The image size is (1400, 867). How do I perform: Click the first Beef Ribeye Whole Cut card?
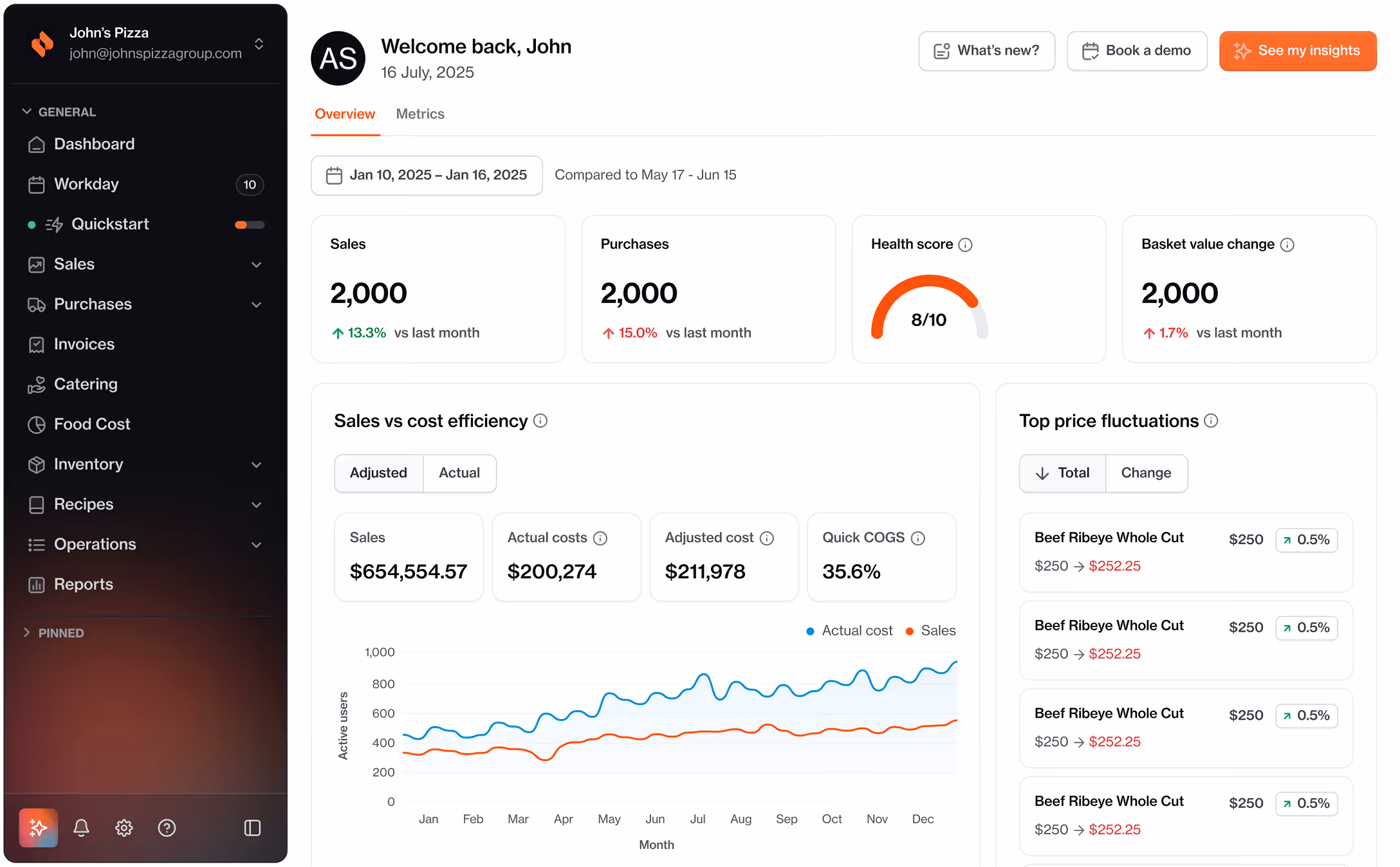(1186, 552)
